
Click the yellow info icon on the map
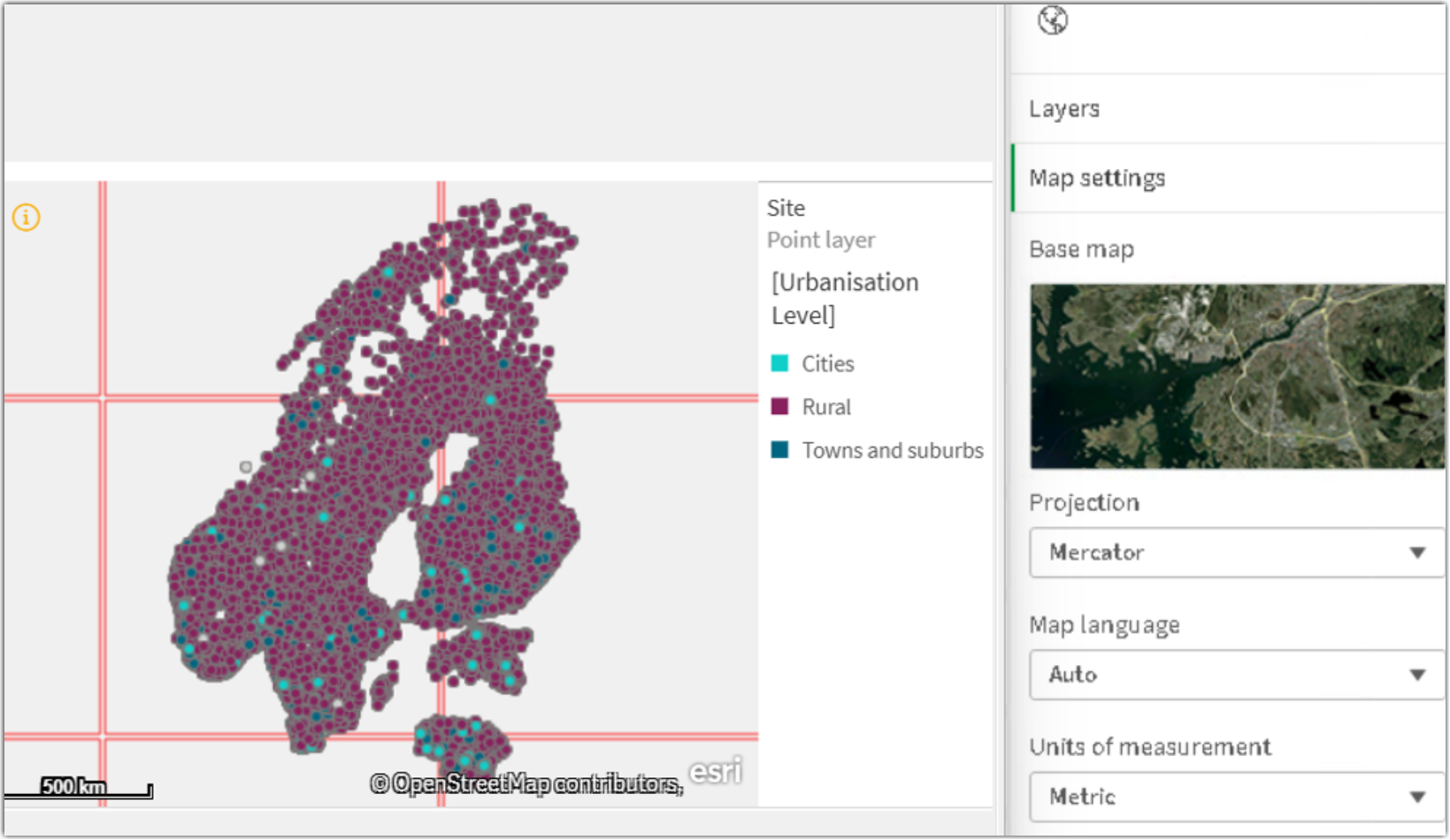coord(26,217)
